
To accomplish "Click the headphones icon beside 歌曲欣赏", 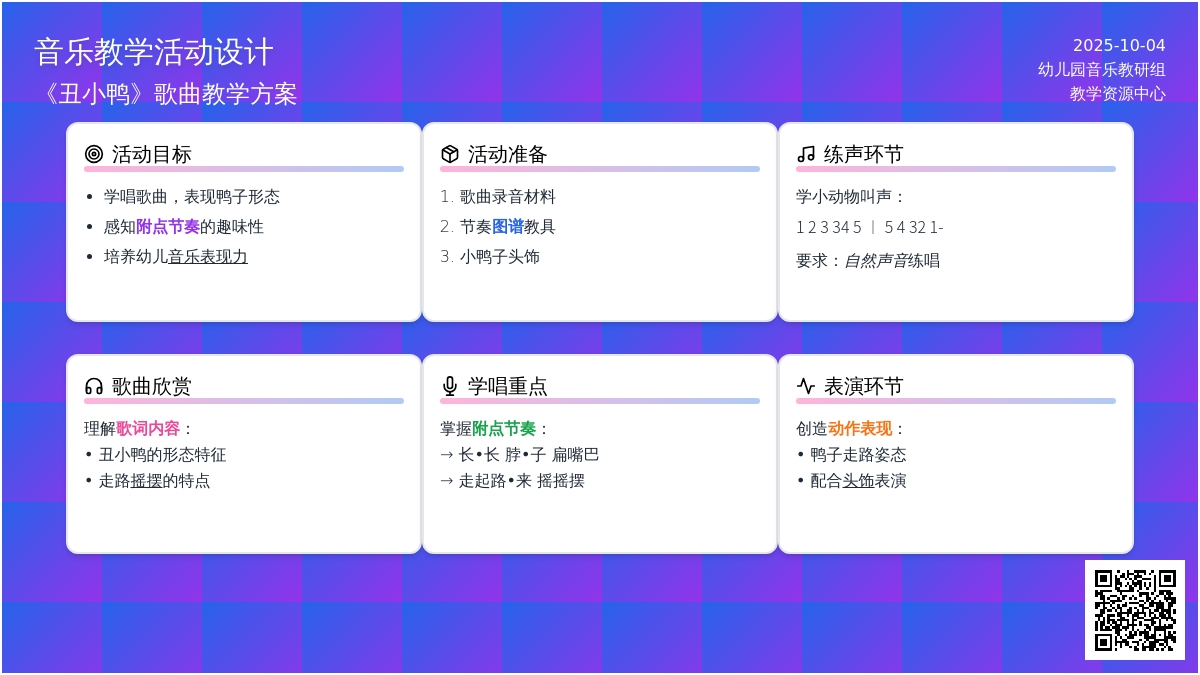I will coord(94,386).
